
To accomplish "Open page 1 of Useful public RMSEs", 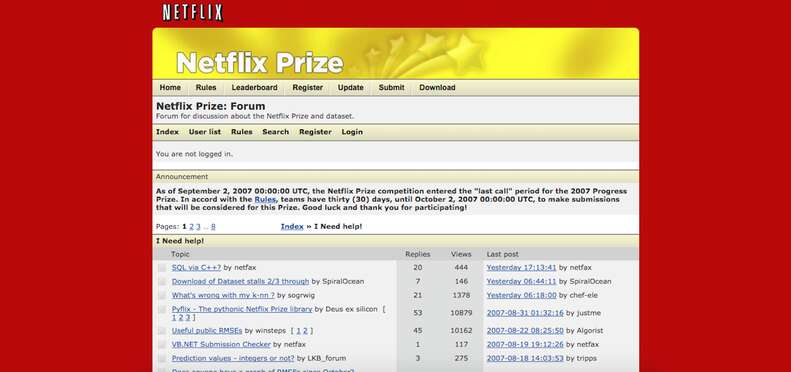I will 298,331.
